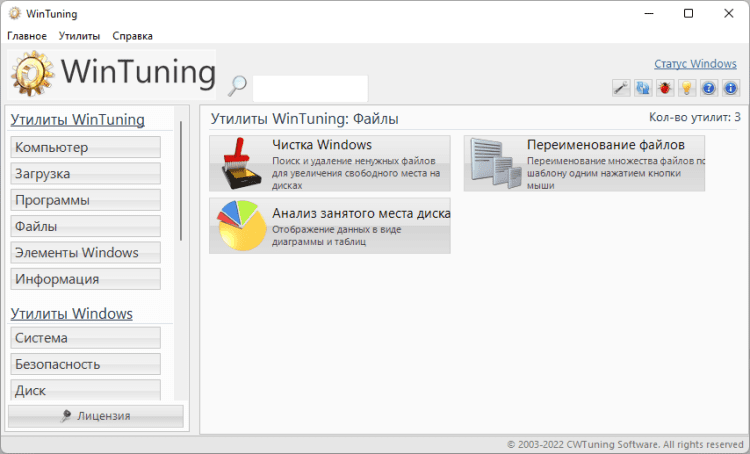Click the sidebar vertical scrollbar thumb

pos(181,181)
